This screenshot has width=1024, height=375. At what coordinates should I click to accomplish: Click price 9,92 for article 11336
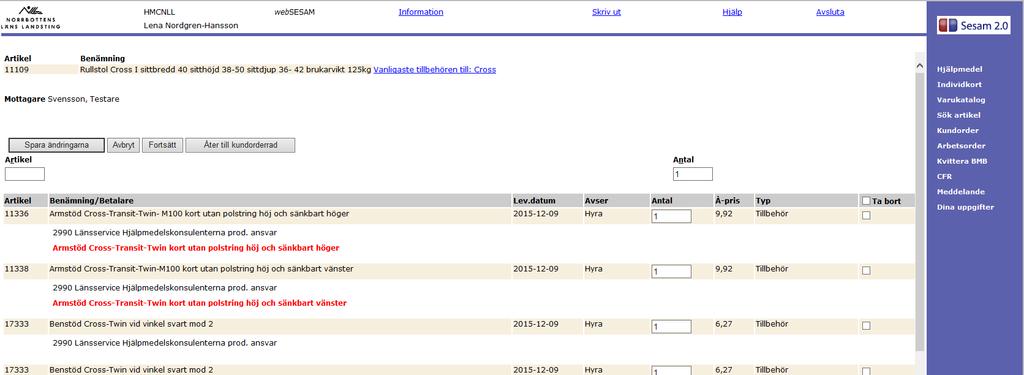pos(724,214)
